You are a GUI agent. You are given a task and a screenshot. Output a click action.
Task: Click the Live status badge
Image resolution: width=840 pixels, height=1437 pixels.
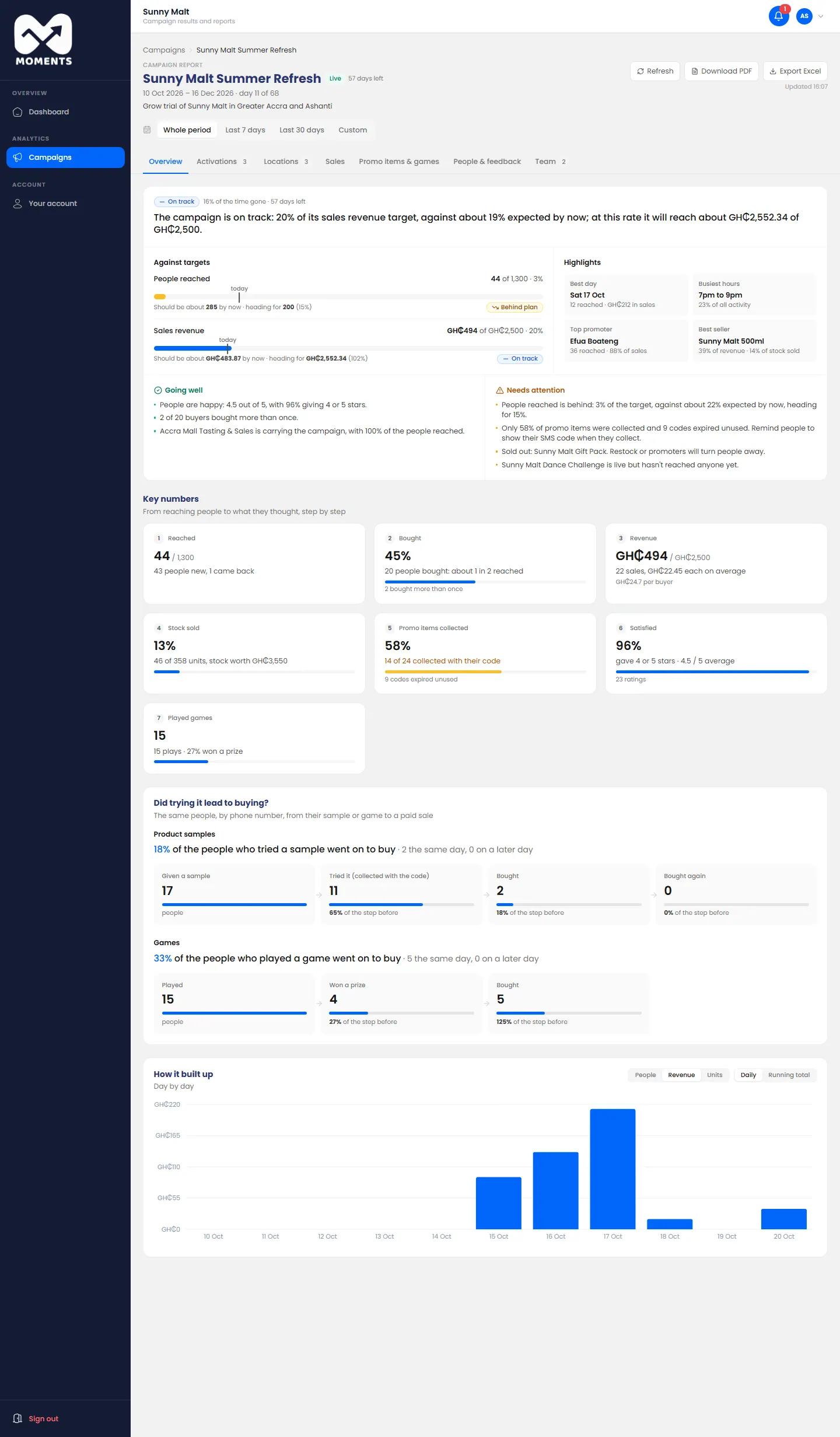pyautogui.click(x=335, y=78)
